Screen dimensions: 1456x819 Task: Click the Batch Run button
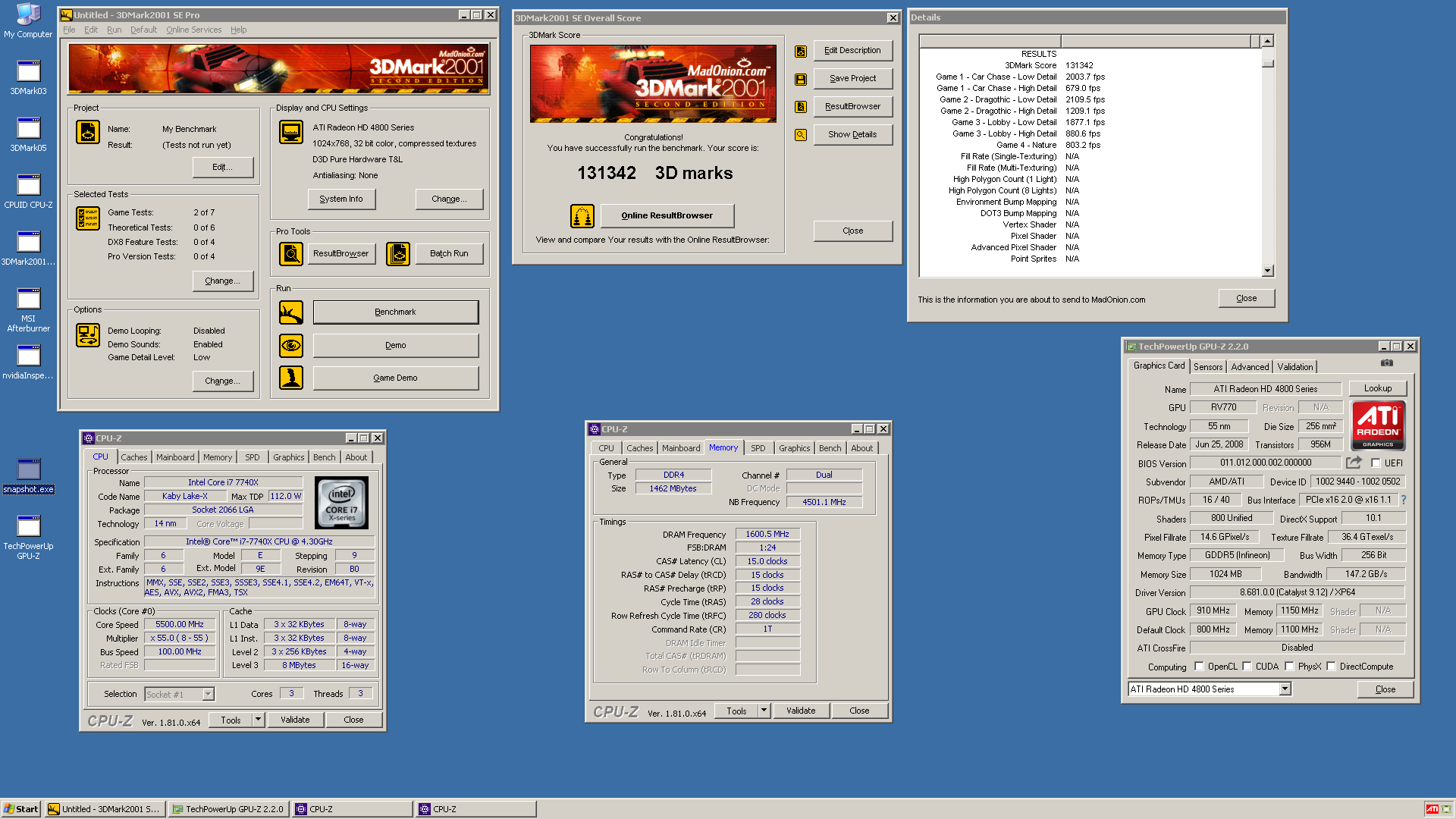(x=449, y=254)
